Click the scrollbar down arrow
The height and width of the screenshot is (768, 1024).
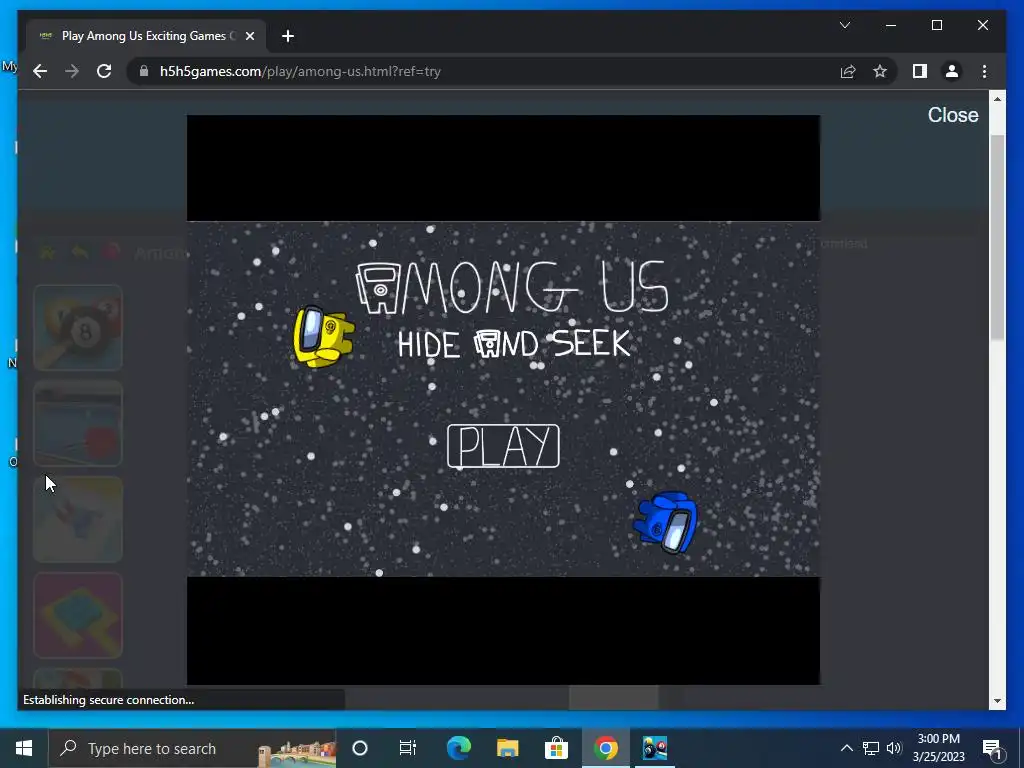point(997,701)
